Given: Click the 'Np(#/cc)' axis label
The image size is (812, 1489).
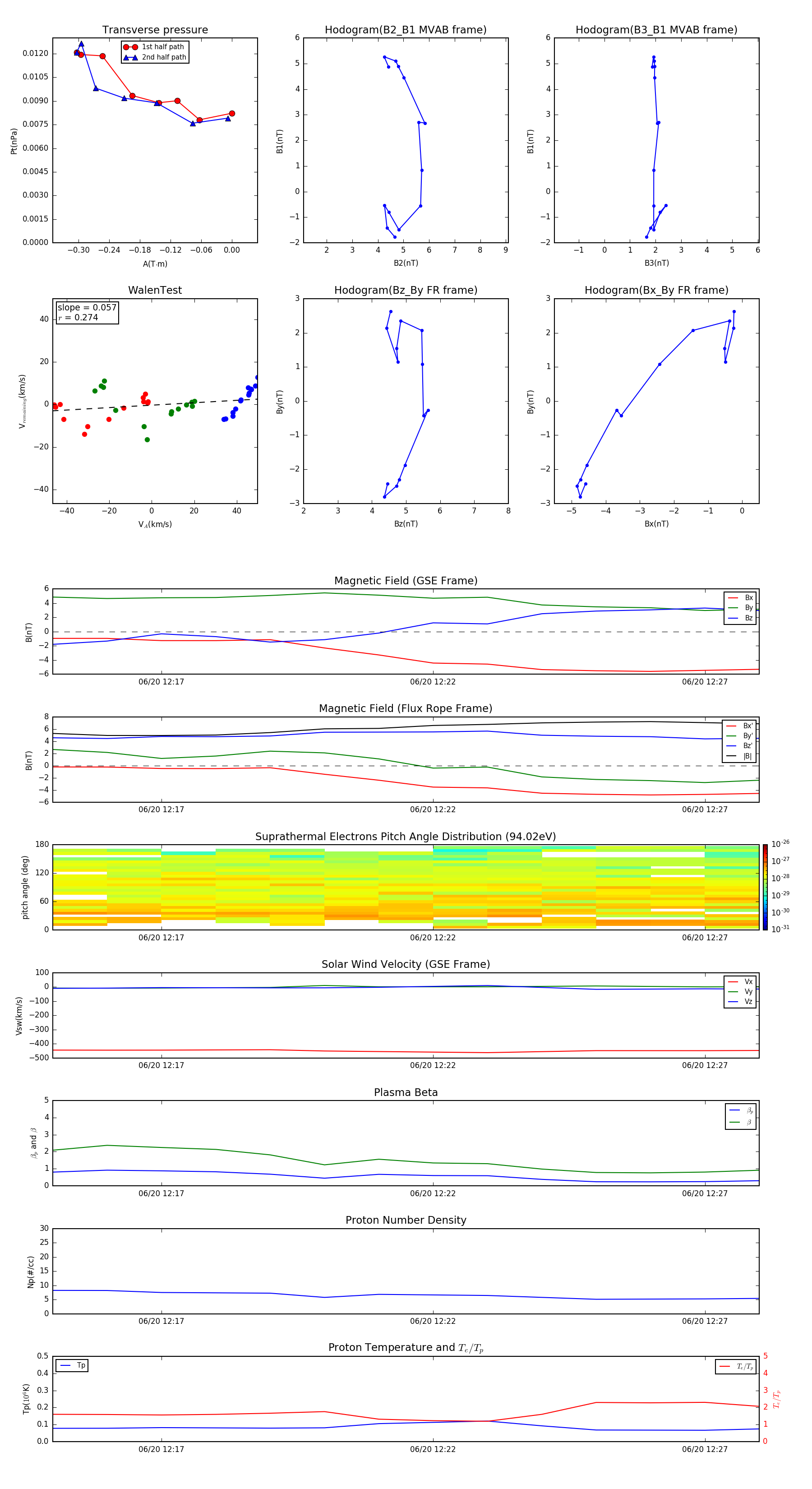Looking at the screenshot, I should 31,1271.
